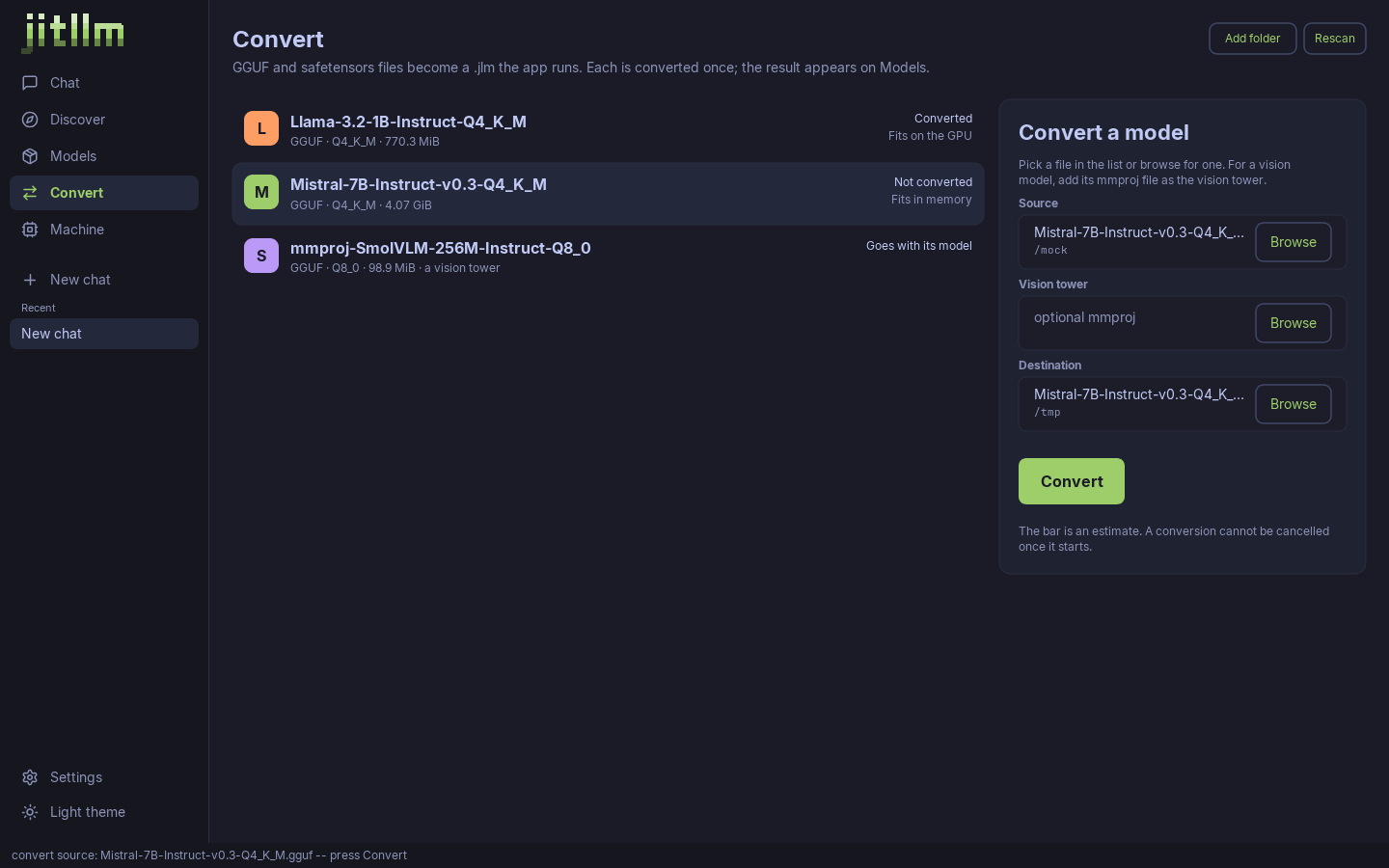Select the mmproj-SmolVLM-256M-Instruct-Q8_0 file
Viewport: 1389px width, 868px height.
coord(608,257)
